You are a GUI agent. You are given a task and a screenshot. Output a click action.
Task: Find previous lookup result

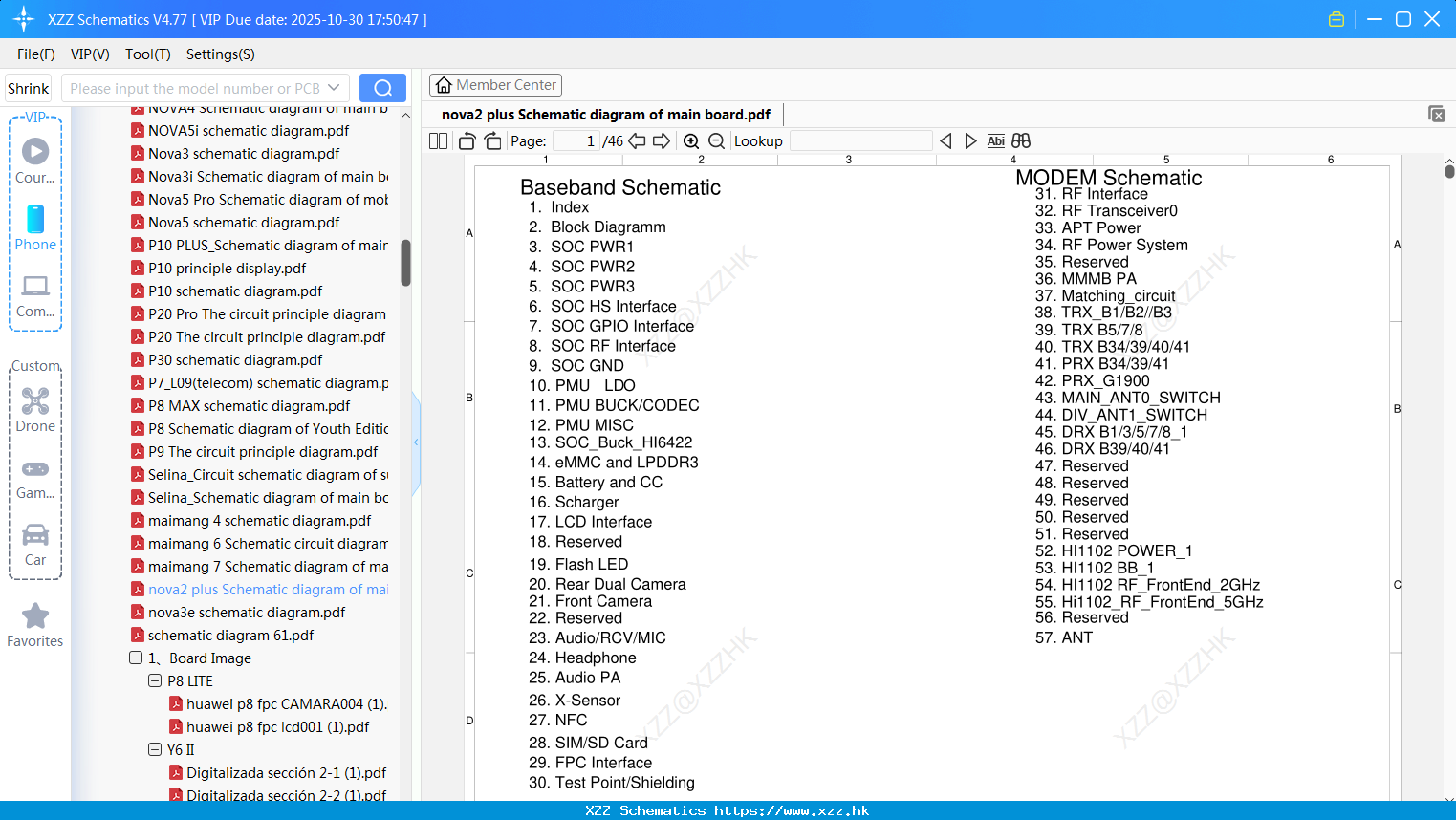945,141
